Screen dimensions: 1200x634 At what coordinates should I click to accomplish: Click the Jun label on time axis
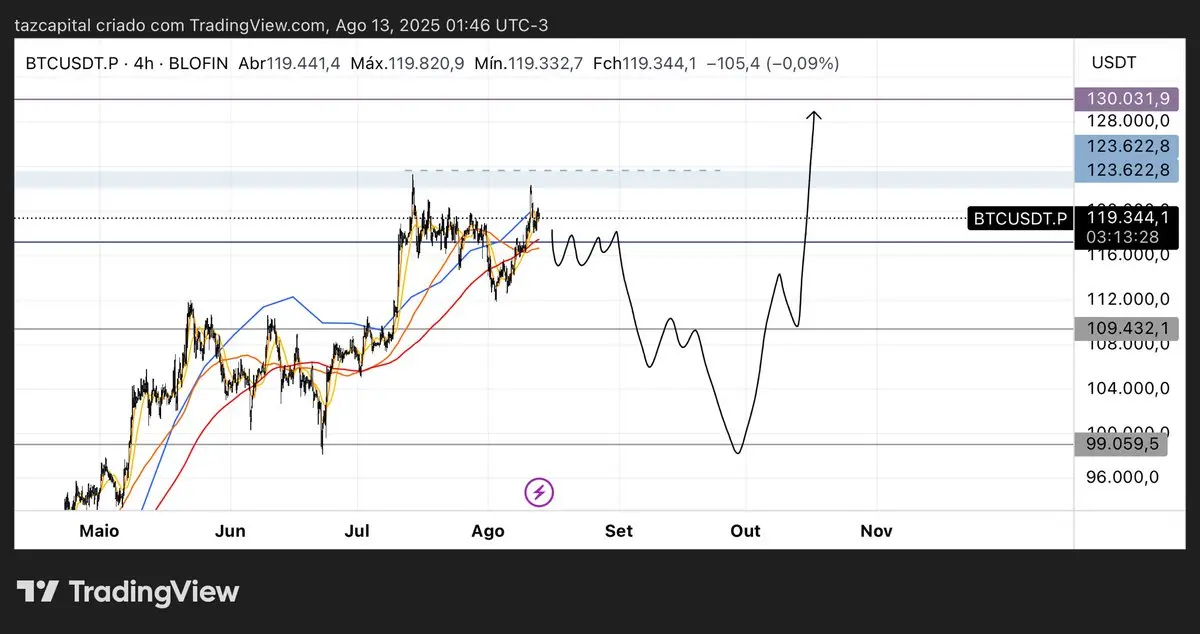230,531
